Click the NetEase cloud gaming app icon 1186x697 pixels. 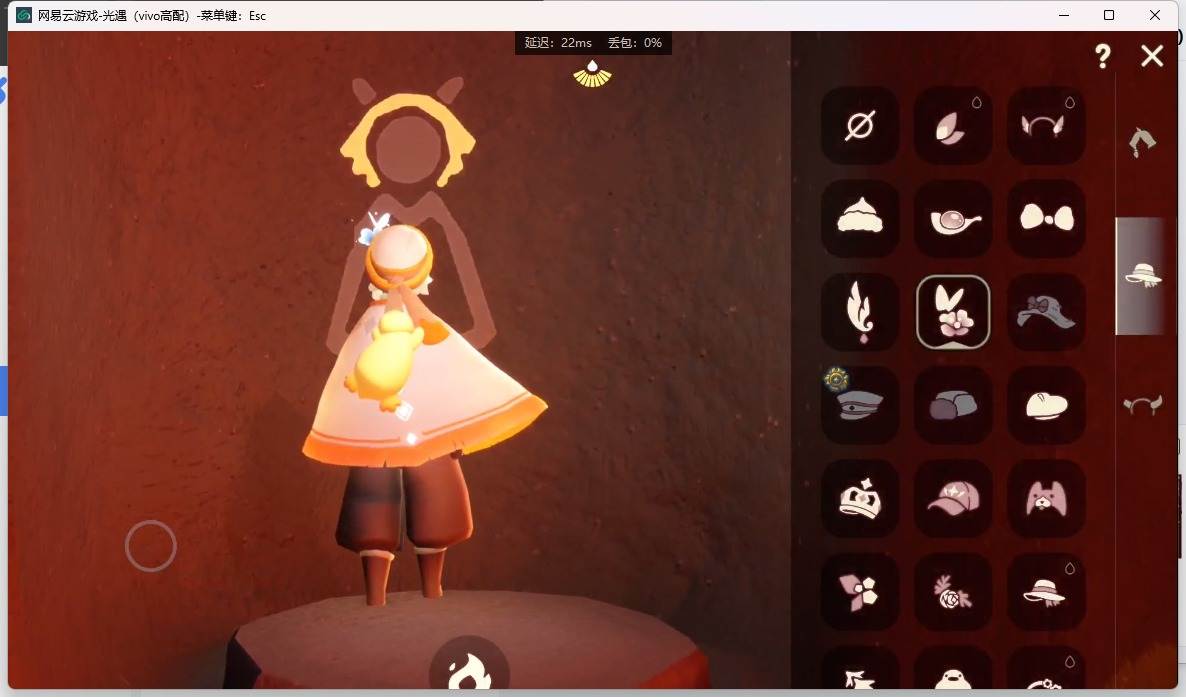click(24, 15)
